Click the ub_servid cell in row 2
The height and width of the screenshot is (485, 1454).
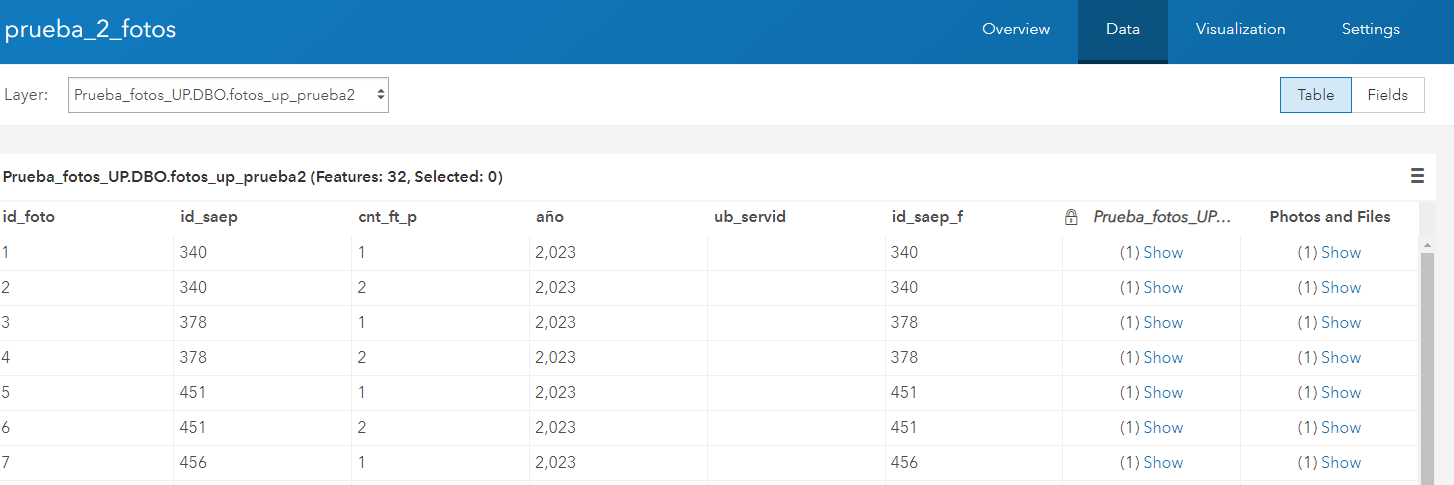click(795, 288)
